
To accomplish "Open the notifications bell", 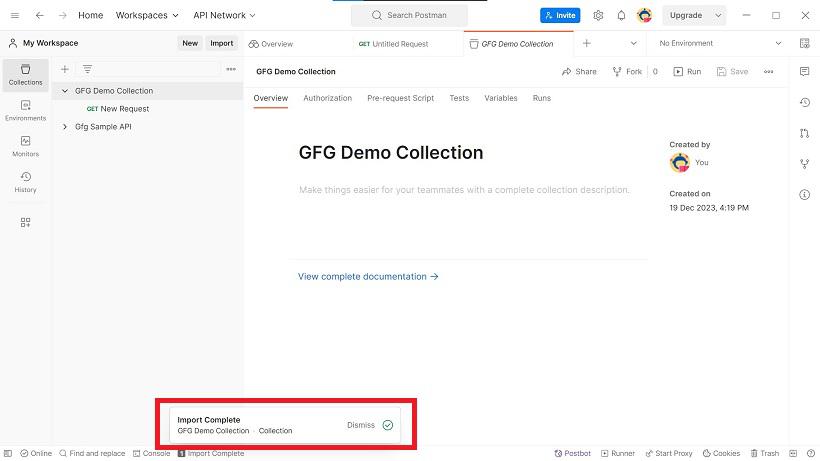I will click(x=621, y=15).
